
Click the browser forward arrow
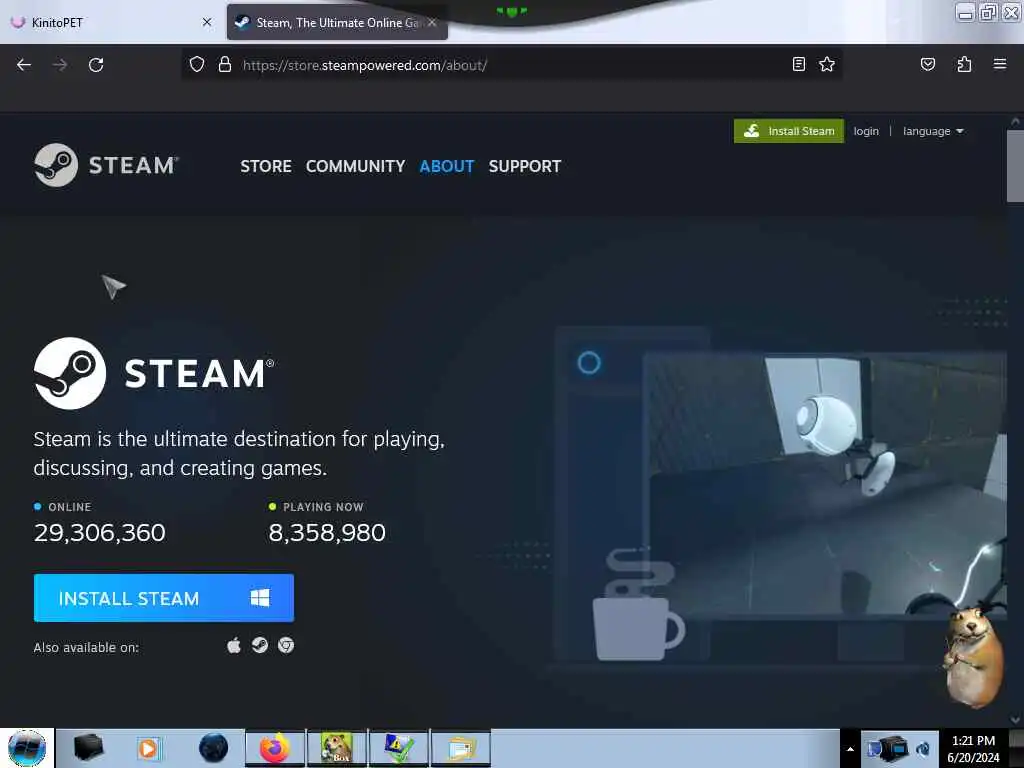tap(60, 65)
